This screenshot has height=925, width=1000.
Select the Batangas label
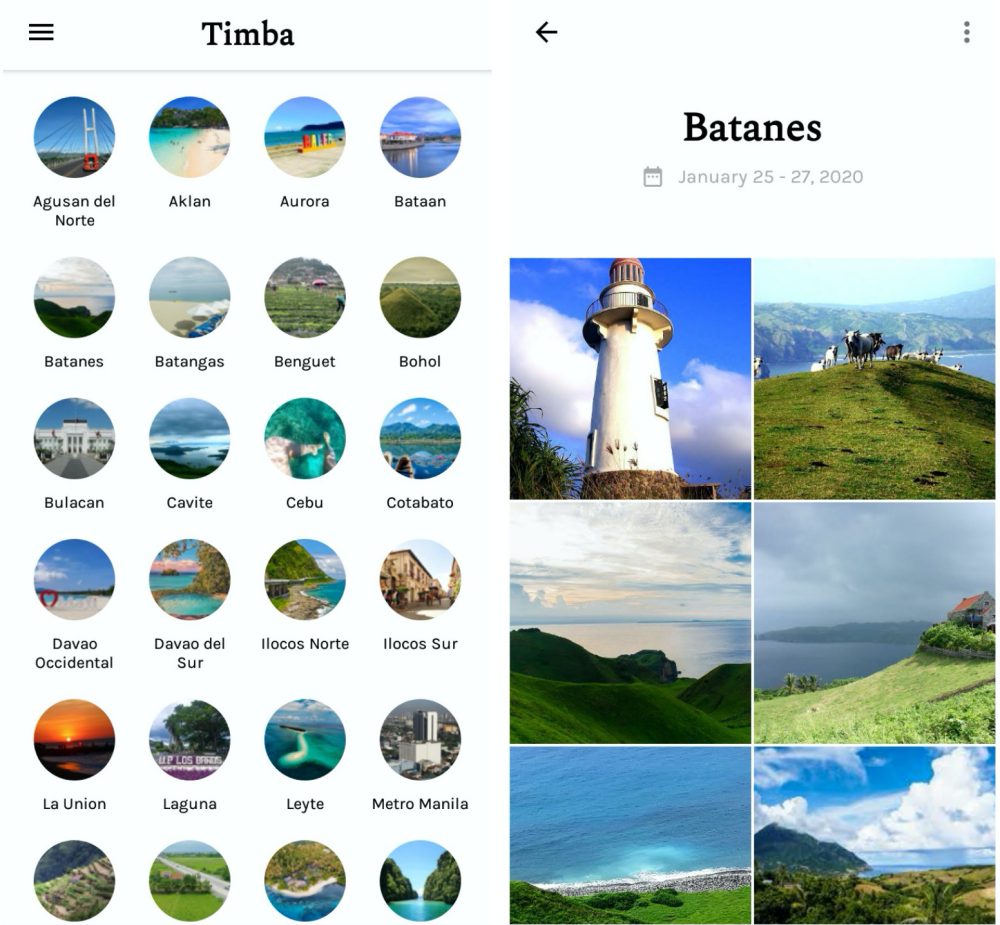(x=189, y=362)
